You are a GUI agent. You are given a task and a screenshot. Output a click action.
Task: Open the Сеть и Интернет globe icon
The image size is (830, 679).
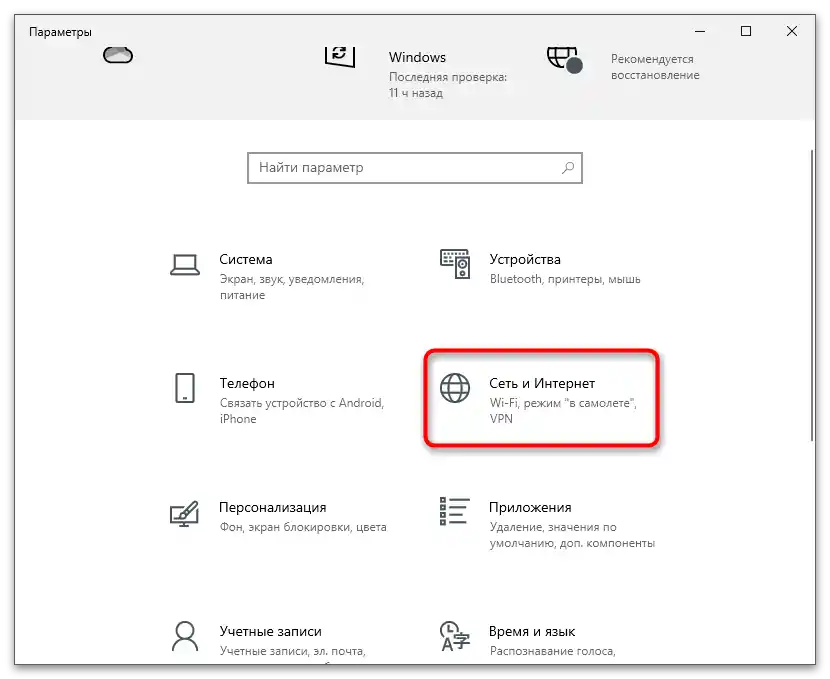coord(455,388)
